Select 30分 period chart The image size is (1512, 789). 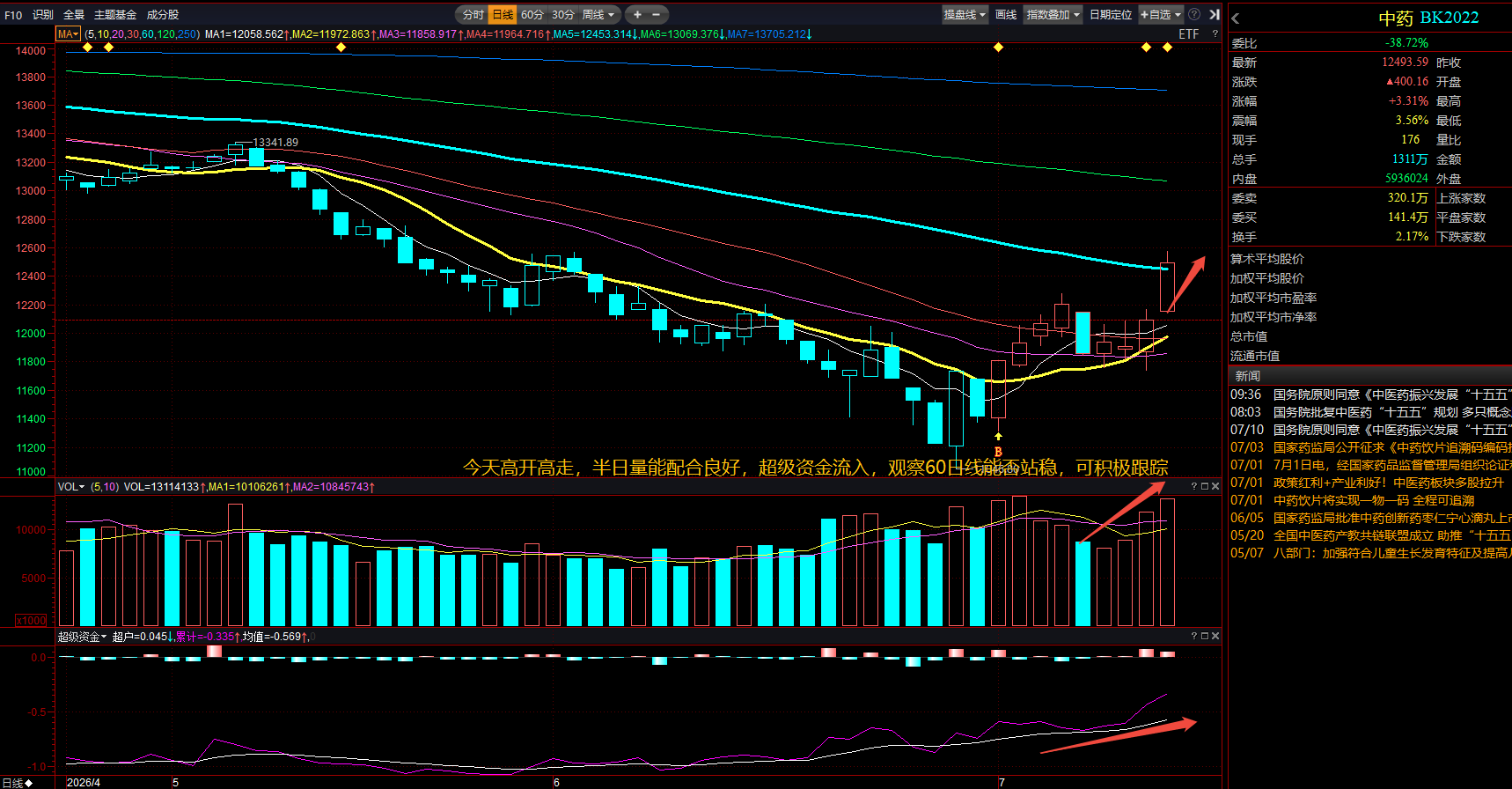(563, 14)
